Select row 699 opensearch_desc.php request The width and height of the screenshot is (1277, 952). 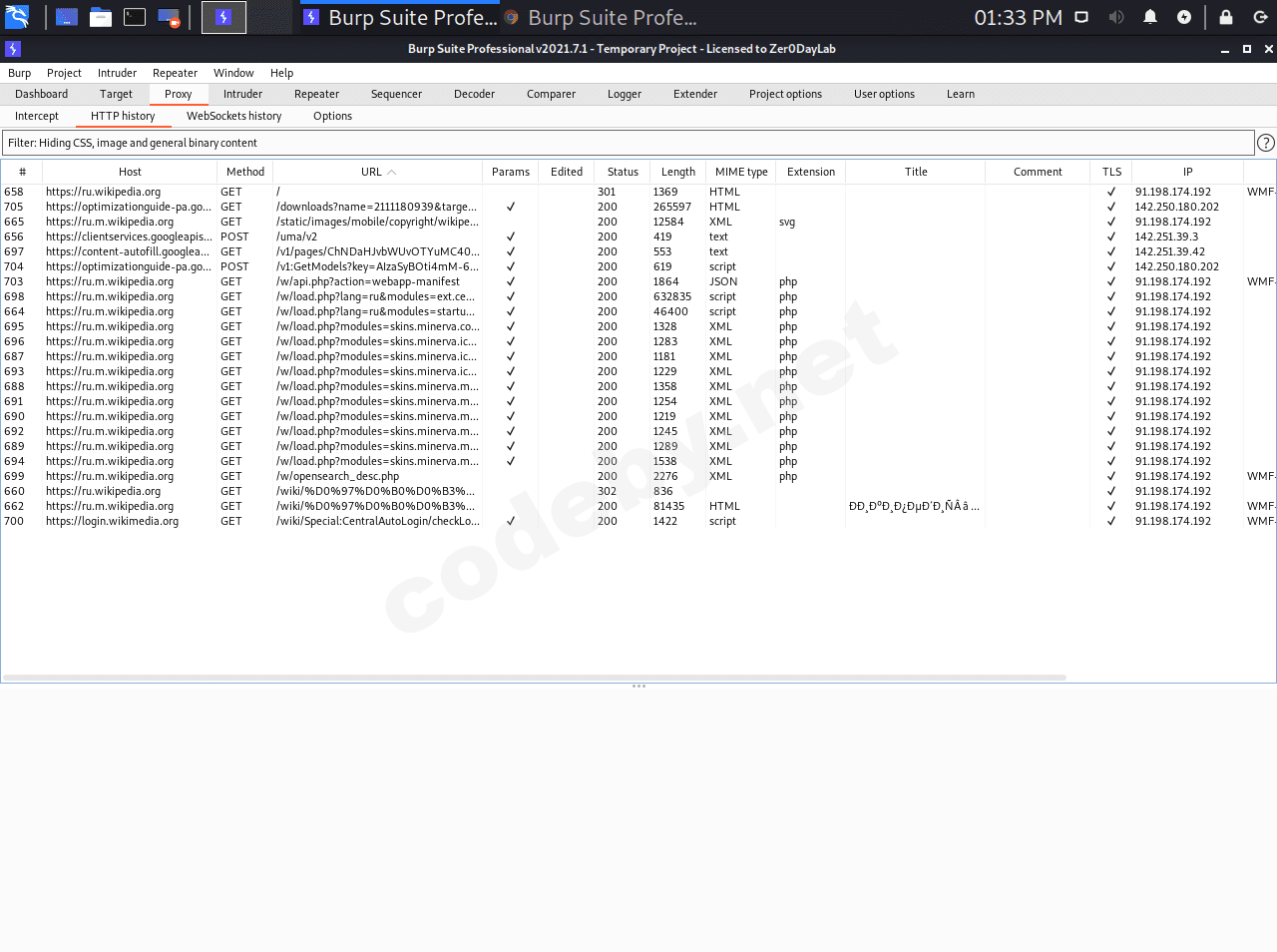[x=638, y=476]
